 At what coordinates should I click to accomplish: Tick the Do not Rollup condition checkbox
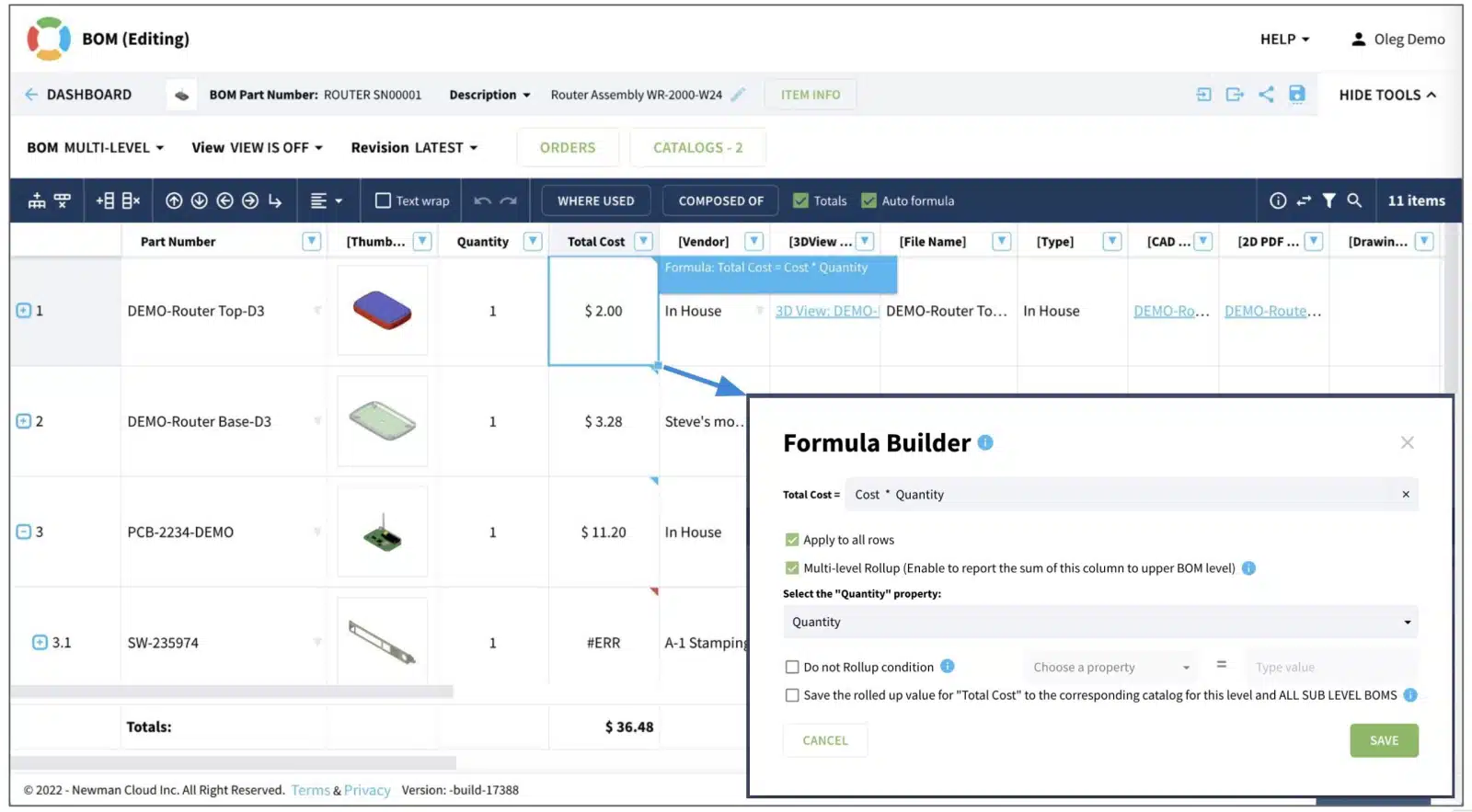pos(792,667)
